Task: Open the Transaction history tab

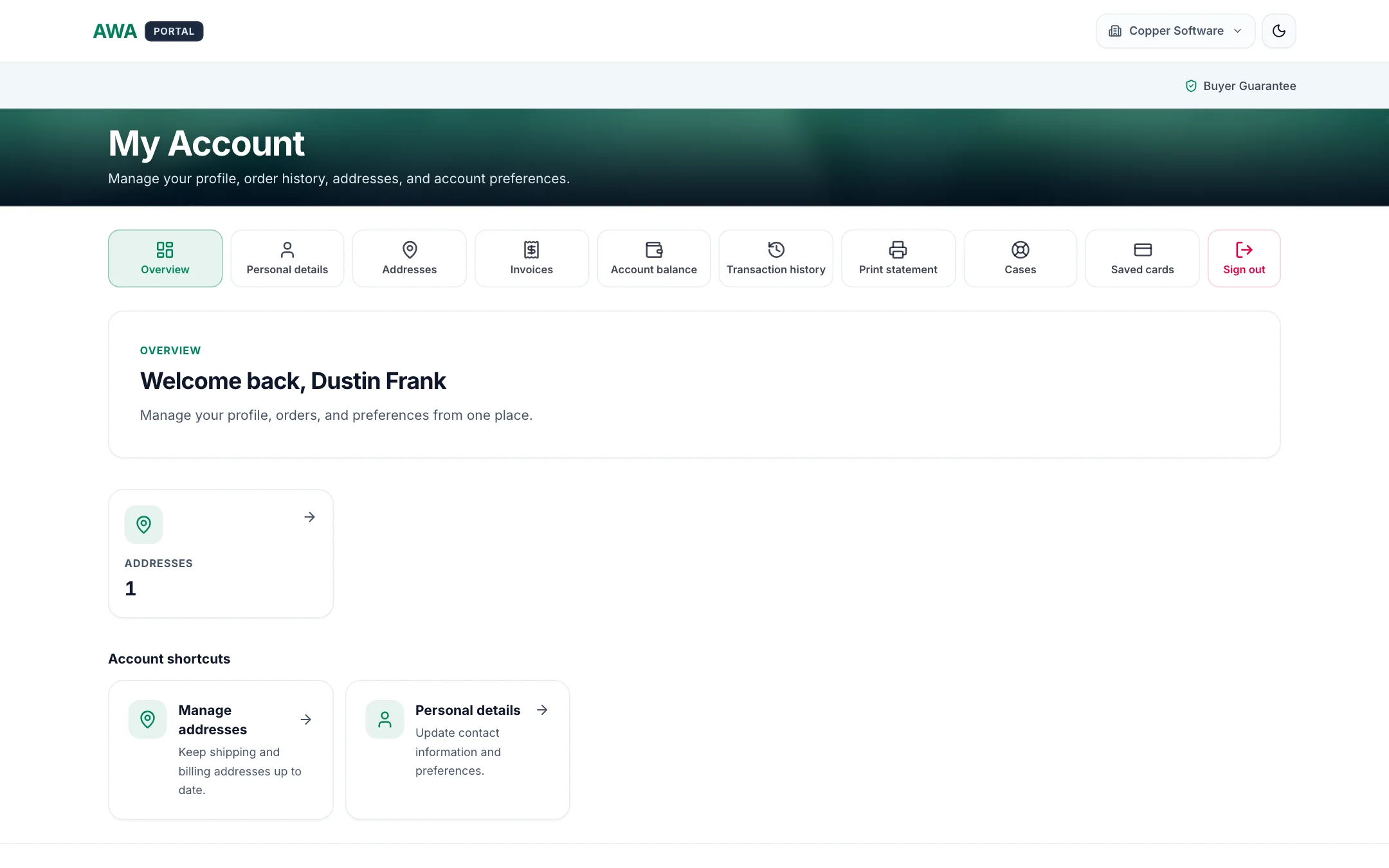Action: tap(776, 258)
